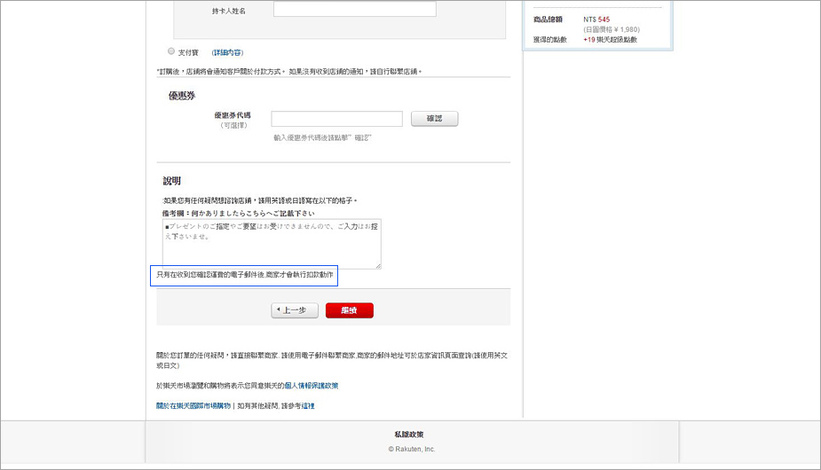Open 私隱政策 in the footer

click(x=410, y=434)
